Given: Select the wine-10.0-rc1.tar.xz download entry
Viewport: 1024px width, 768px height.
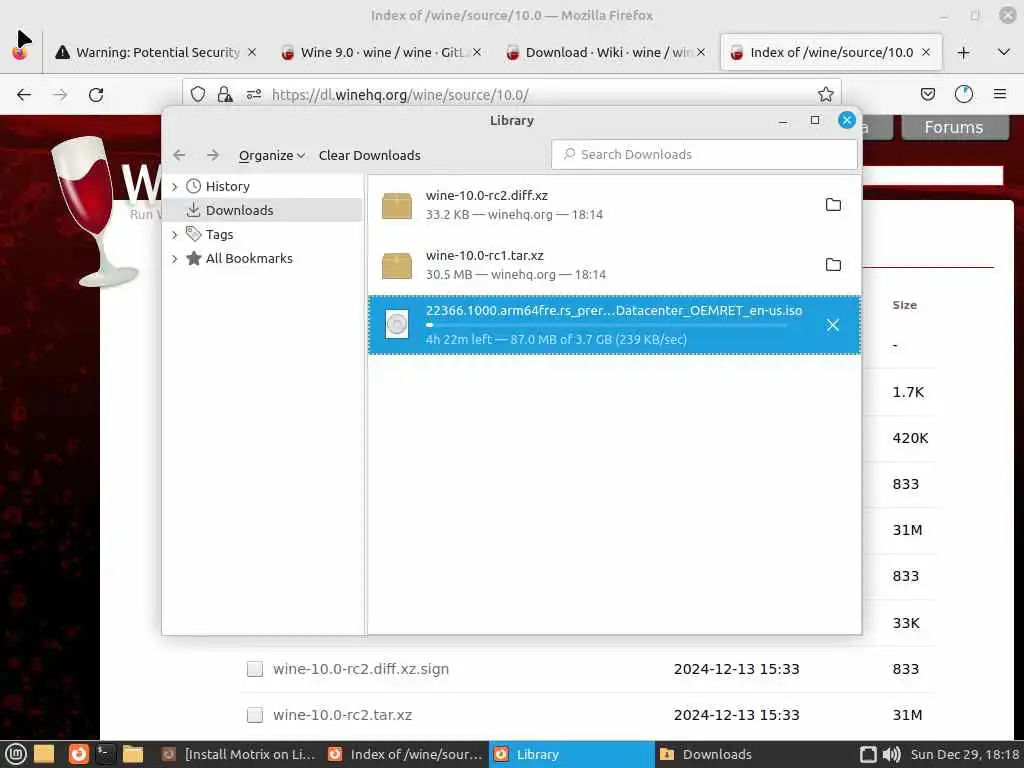Looking at the screenshot, I should click(x=614, y=264).
